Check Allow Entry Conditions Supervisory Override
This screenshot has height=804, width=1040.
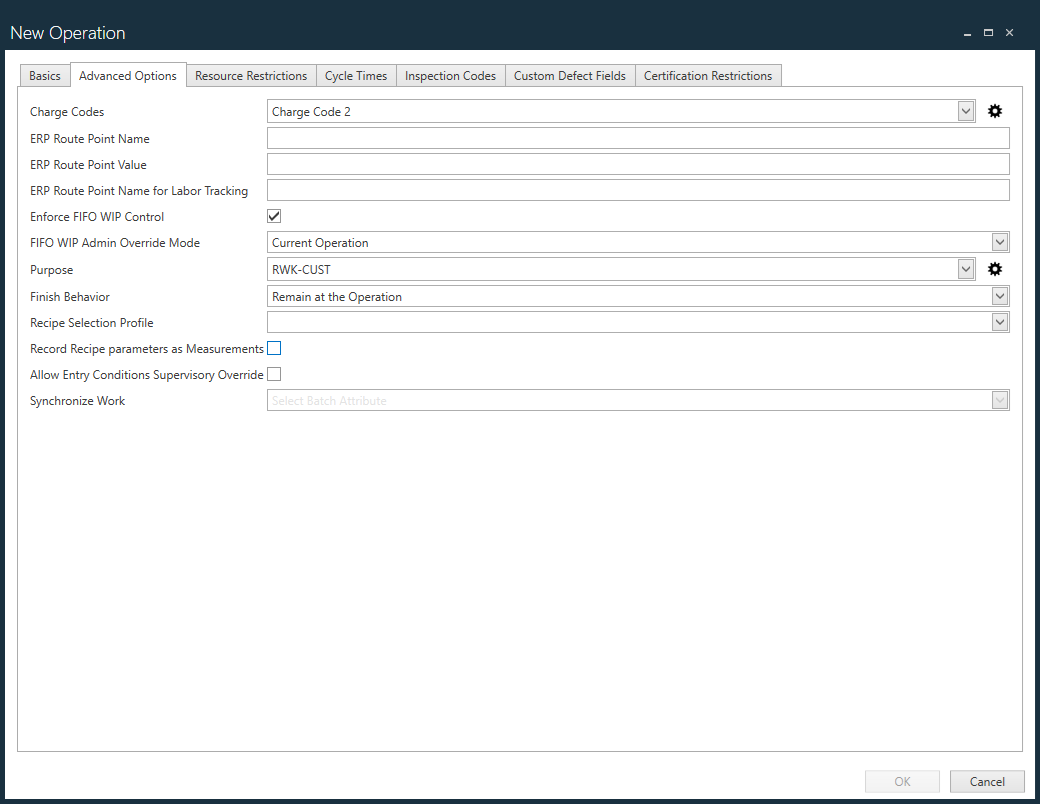click(274, 374)
